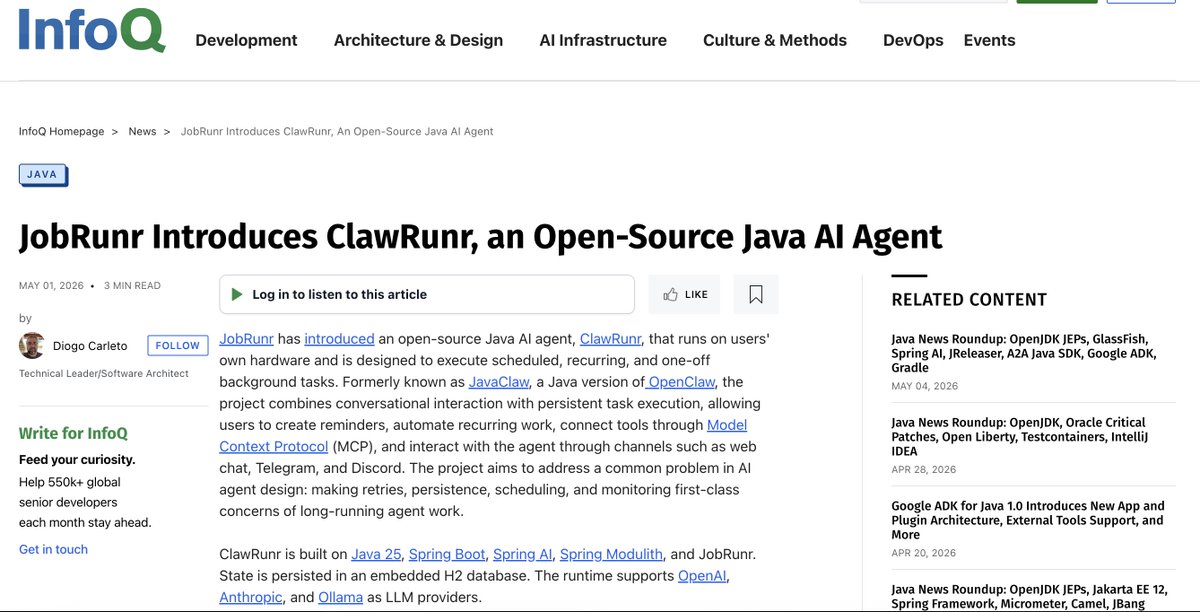Screen dimensions: 1200x612
Task: Bookmark this article with the bookmark icon
Action: point(756,294)
